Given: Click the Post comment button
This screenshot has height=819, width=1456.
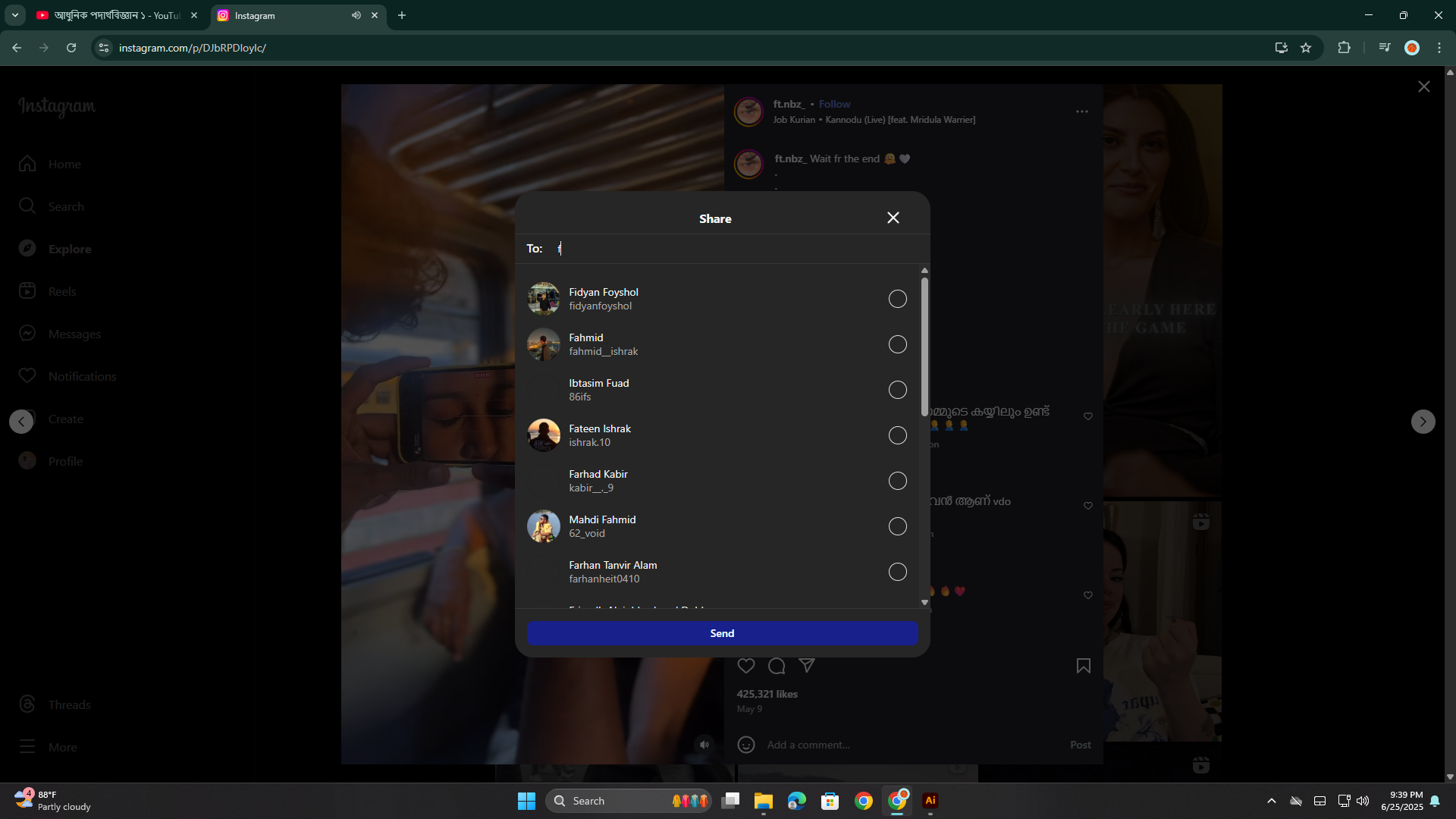Looking at the screenshot, I should (x=1081, y=745).
